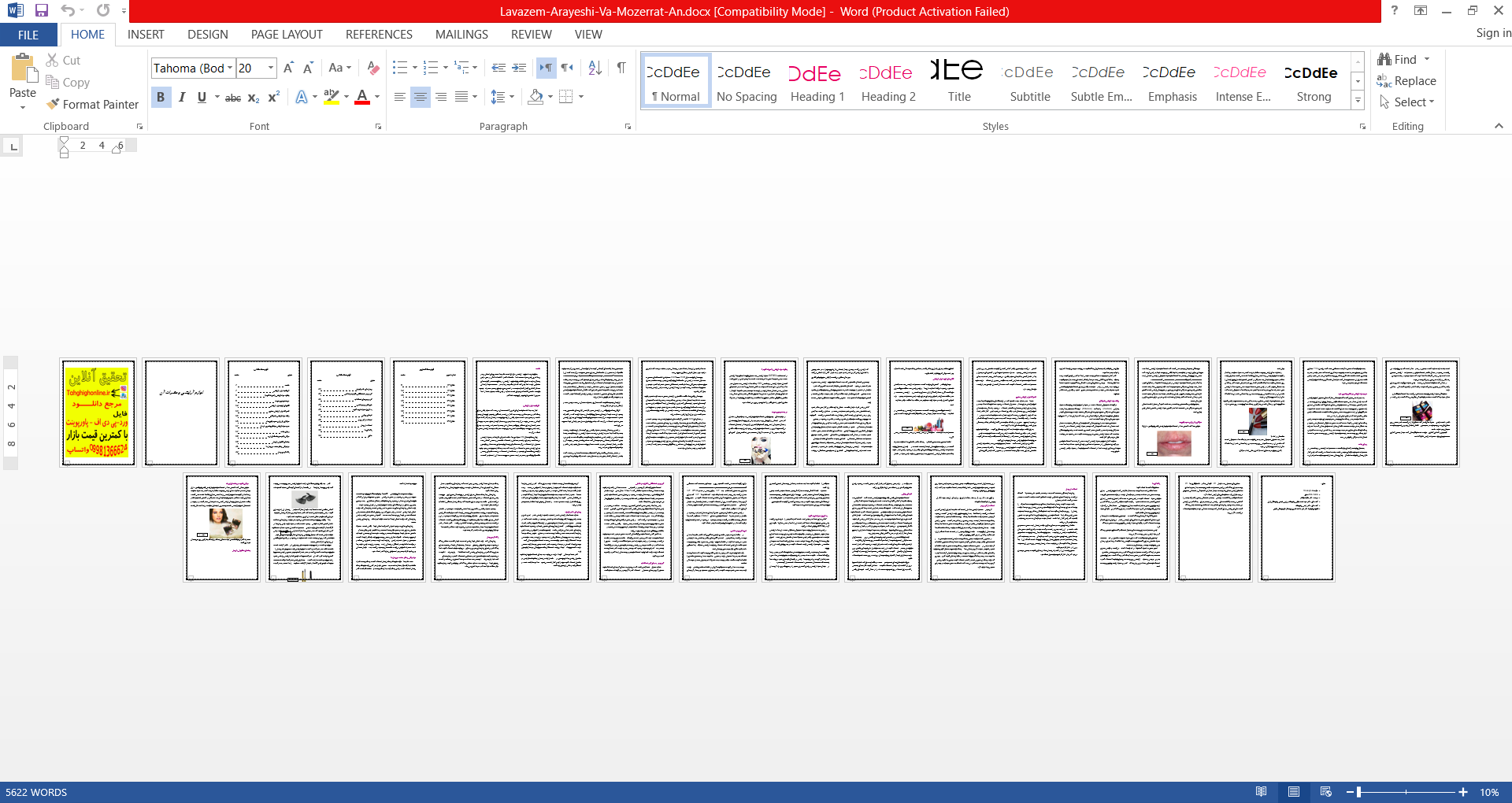Apply the No Spacing style
The width and height of the screenshot is (1512, 803).
[x=747, y=81]
